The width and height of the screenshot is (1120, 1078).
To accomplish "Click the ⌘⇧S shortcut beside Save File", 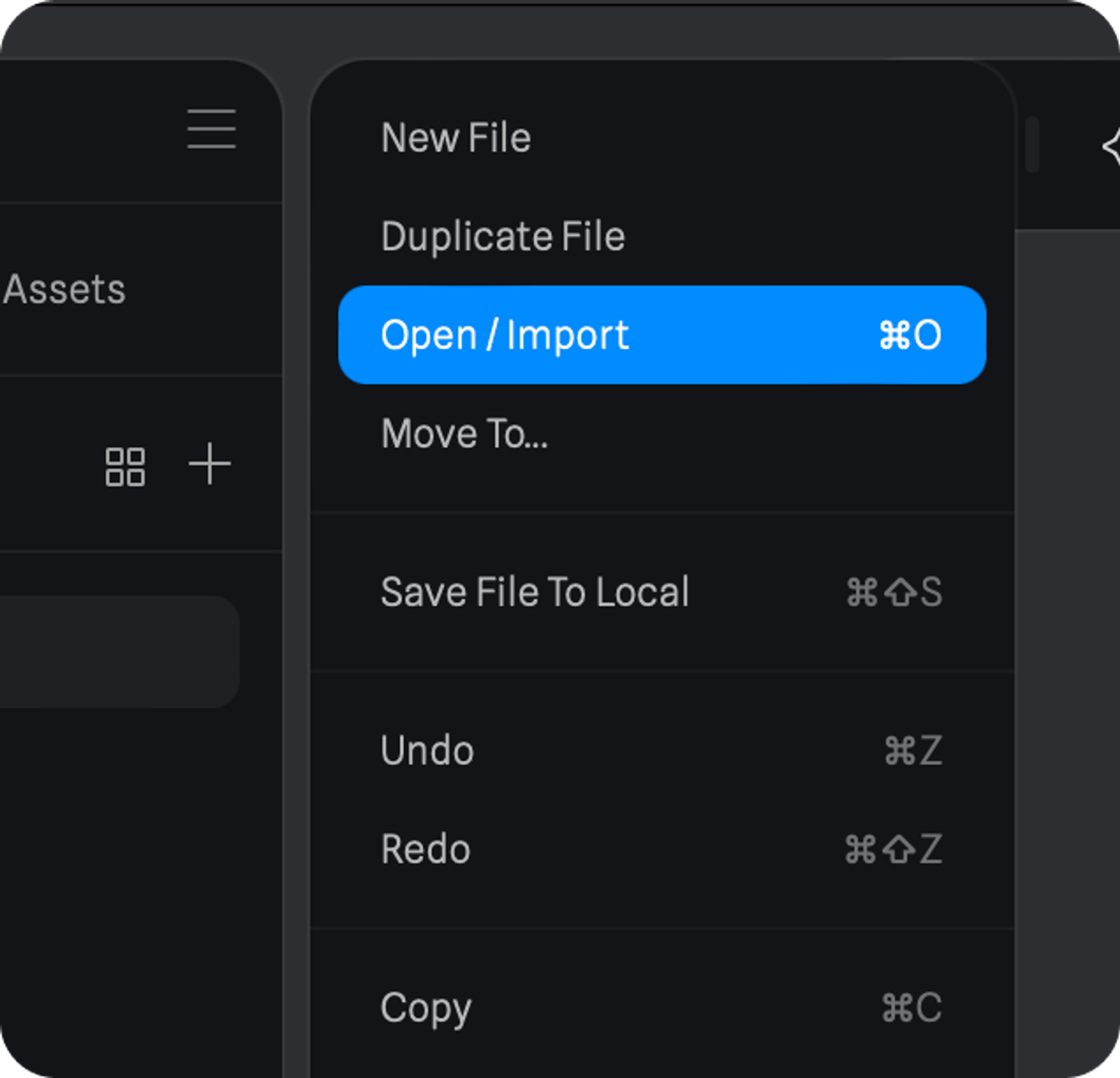I will 894,592.
